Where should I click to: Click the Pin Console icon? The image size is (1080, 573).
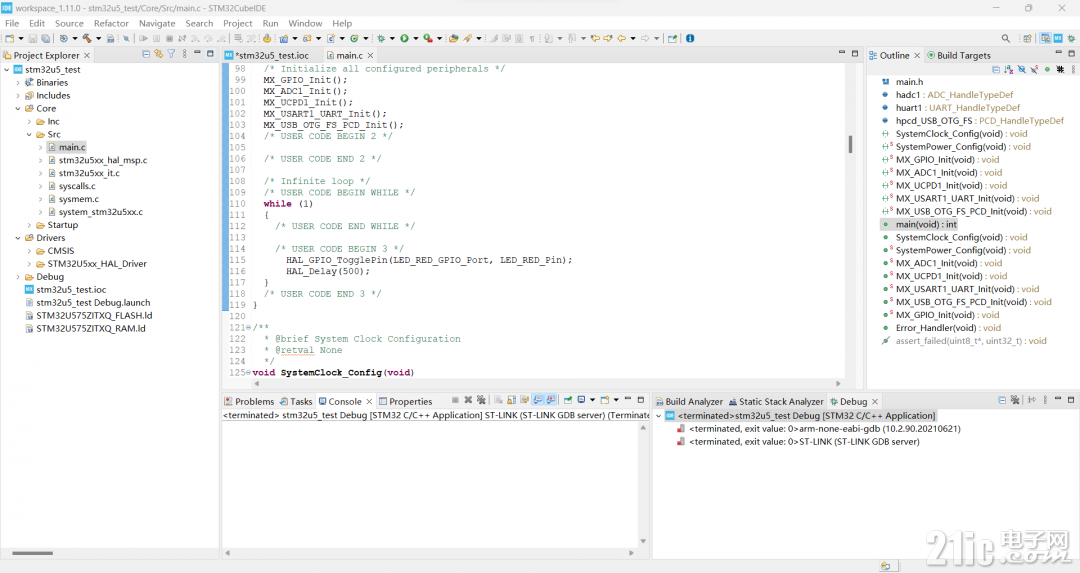[568, 400]
